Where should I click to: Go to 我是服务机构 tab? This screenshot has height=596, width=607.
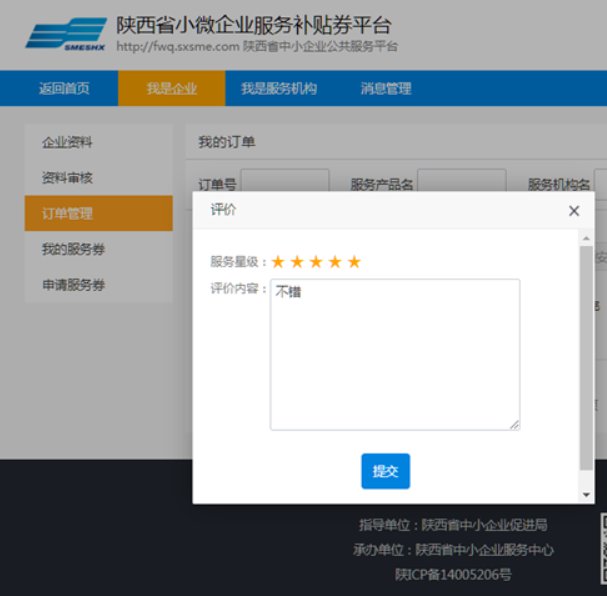tap(278, 89)
